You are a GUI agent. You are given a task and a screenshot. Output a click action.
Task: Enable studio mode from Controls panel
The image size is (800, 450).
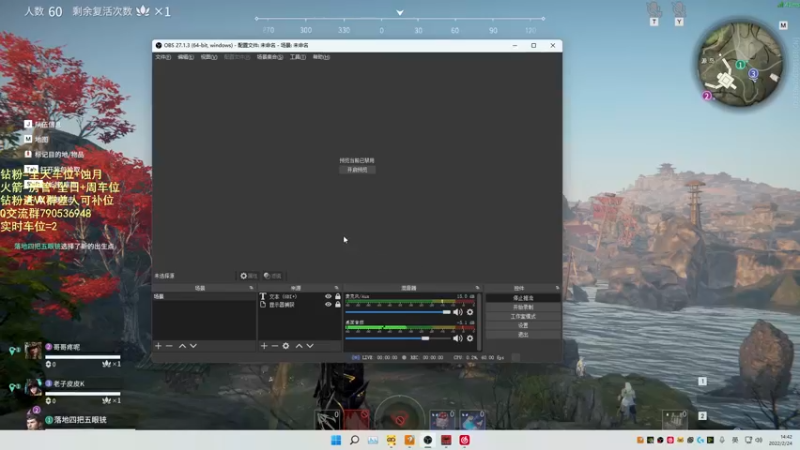coord(523,316)
